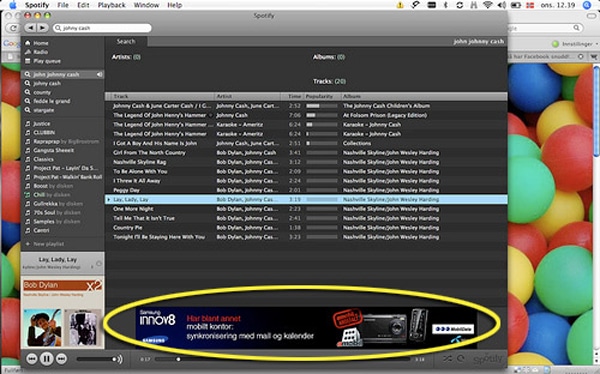Open the Bob Dylan artist banner

(62, 286)
